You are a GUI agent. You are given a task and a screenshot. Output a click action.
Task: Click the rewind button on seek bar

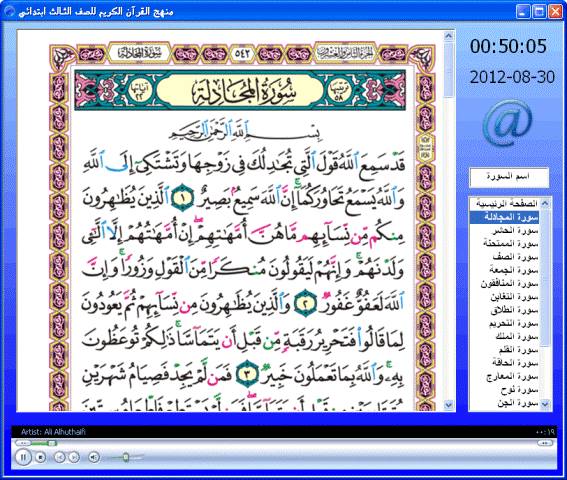point(22,443)
